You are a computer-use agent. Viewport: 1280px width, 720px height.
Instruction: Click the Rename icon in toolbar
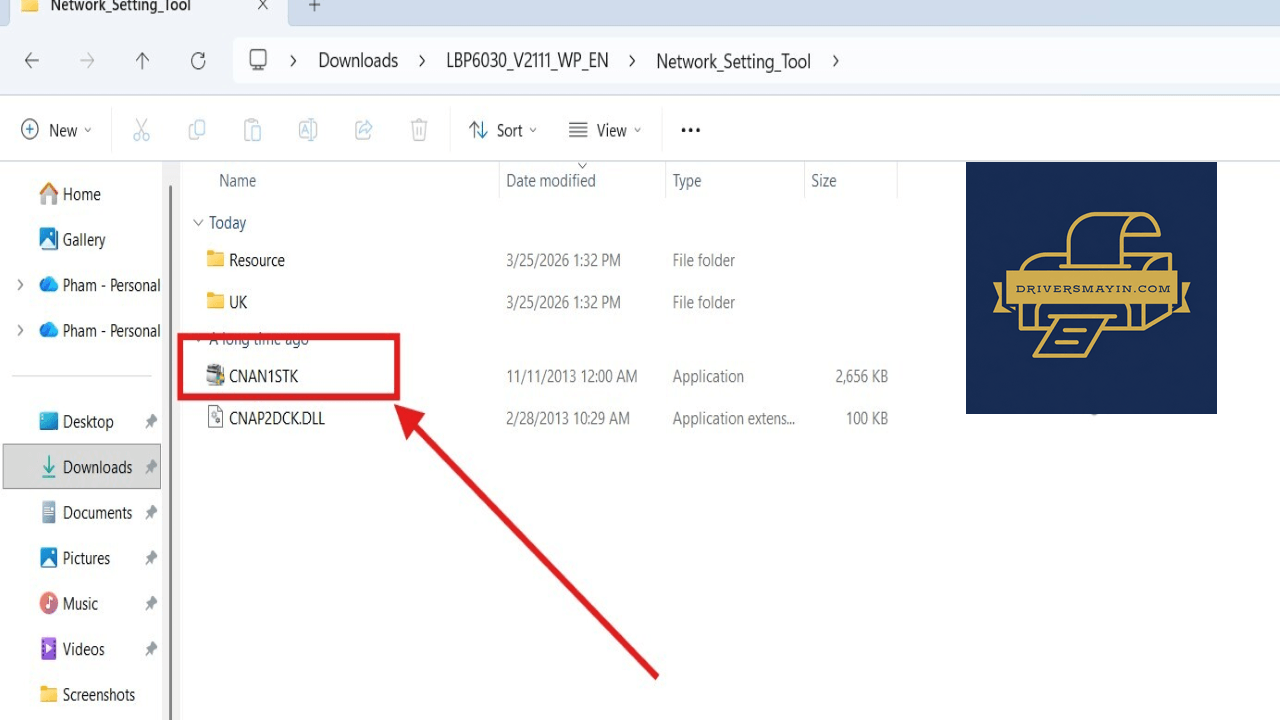click(x=308, y=130)
